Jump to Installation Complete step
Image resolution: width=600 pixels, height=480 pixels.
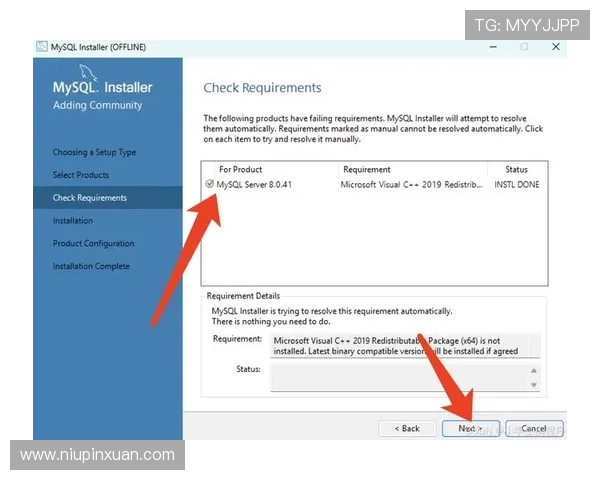(x=91, y=266)
